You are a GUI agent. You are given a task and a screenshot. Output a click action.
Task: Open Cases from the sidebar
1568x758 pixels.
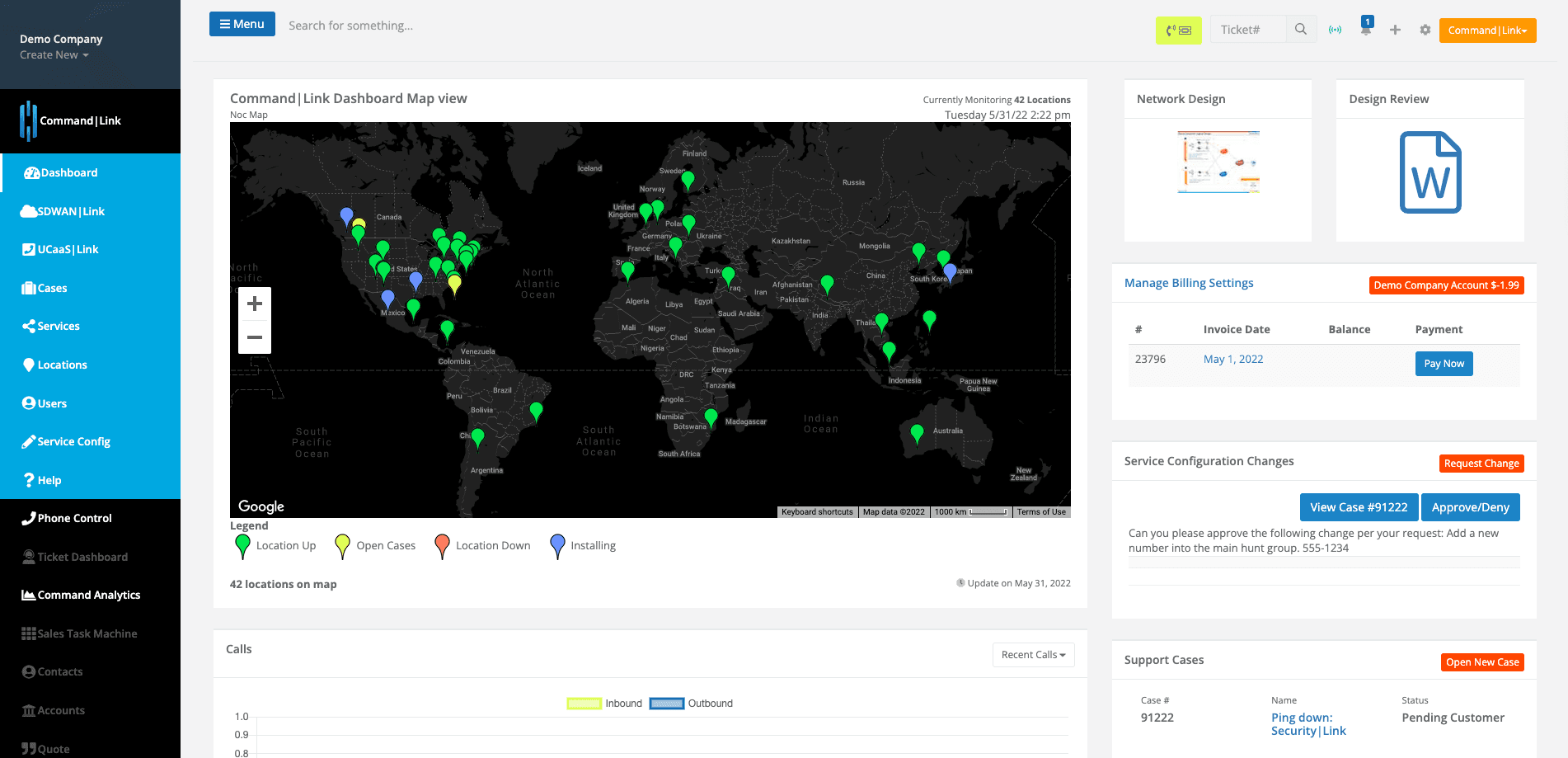pos(91,288)
